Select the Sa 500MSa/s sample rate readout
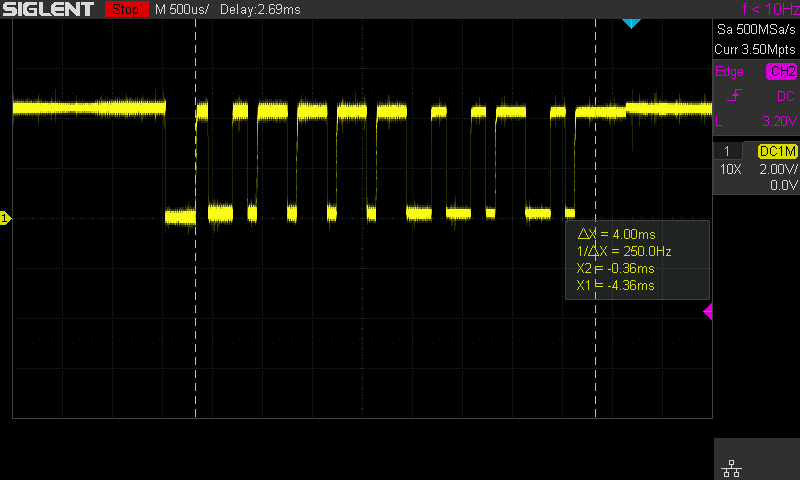This screenshot has width=800, height=480. coord(756,30)
